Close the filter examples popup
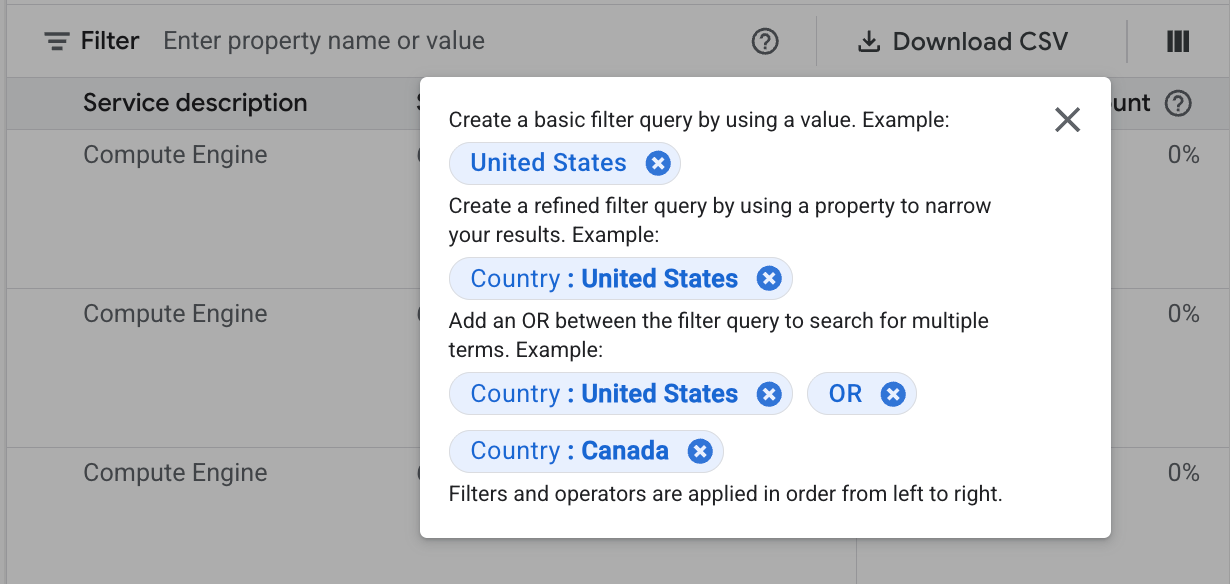The height and width of the screenshot is (584, 1230). 1067,120
